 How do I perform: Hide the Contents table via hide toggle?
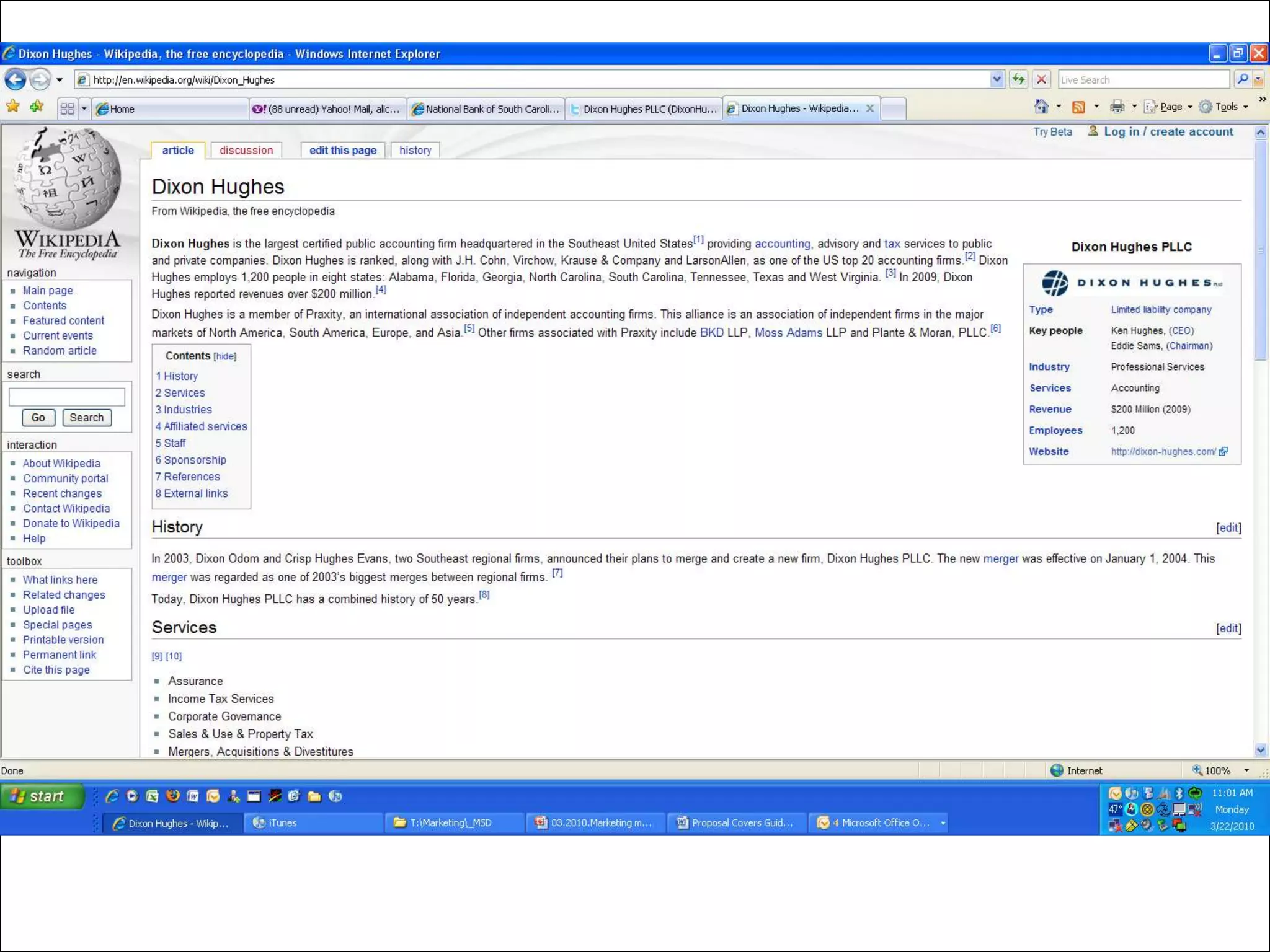click(224, 356)
